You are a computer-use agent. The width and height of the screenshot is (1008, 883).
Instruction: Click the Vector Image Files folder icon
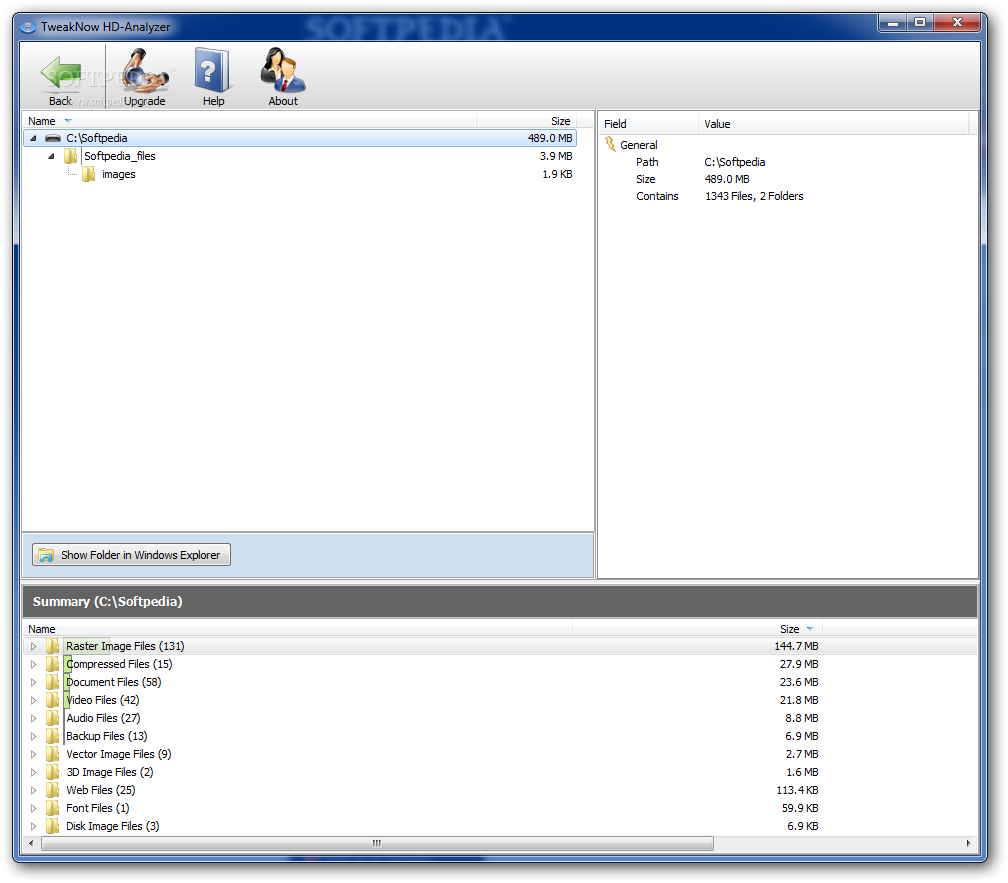point(52,754)
